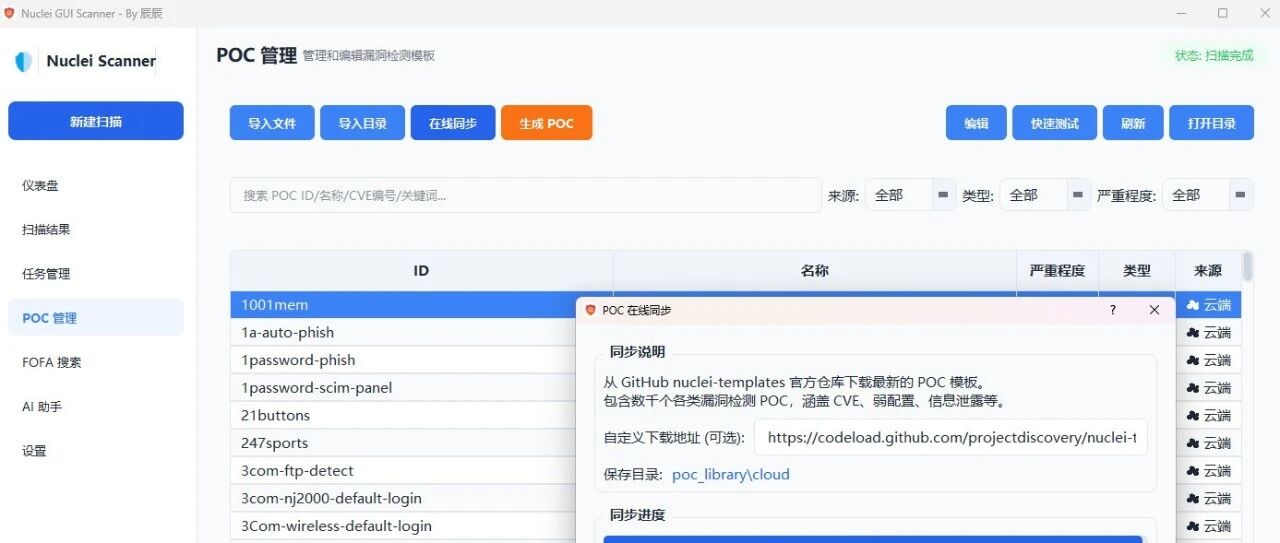Click cloud icon in 247sports row
This screenshot has height=543, width=1280.
[1192, 443]
